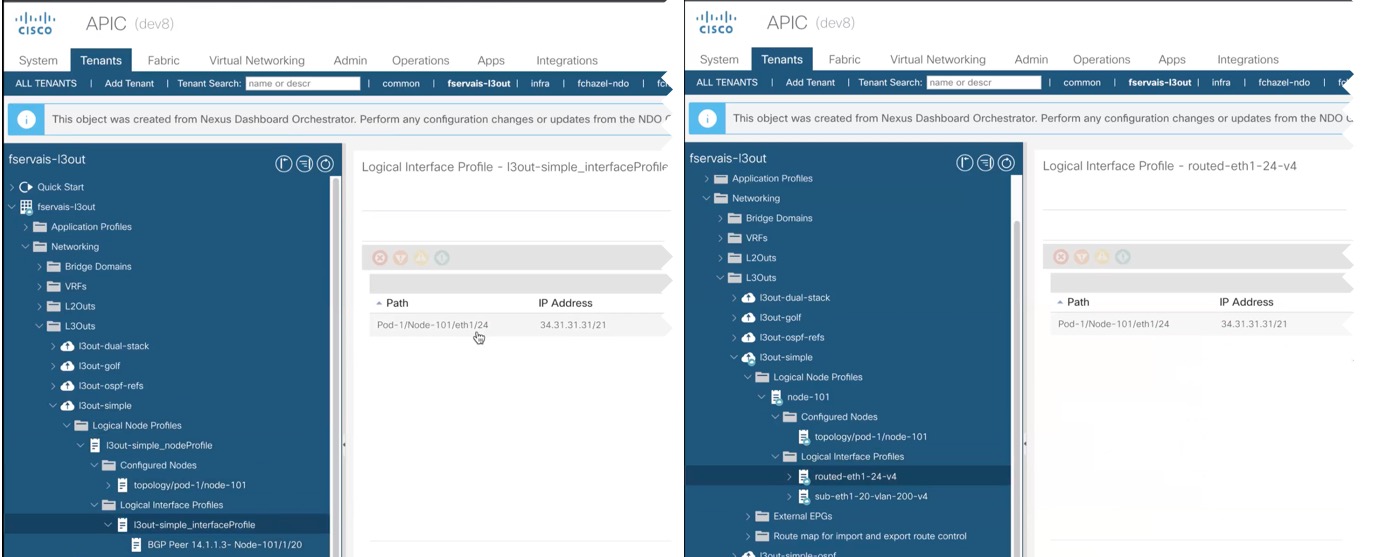The image size is (1377, 557).
Task: Focus the Tenant Search field in left window
Action: [303, 84]
